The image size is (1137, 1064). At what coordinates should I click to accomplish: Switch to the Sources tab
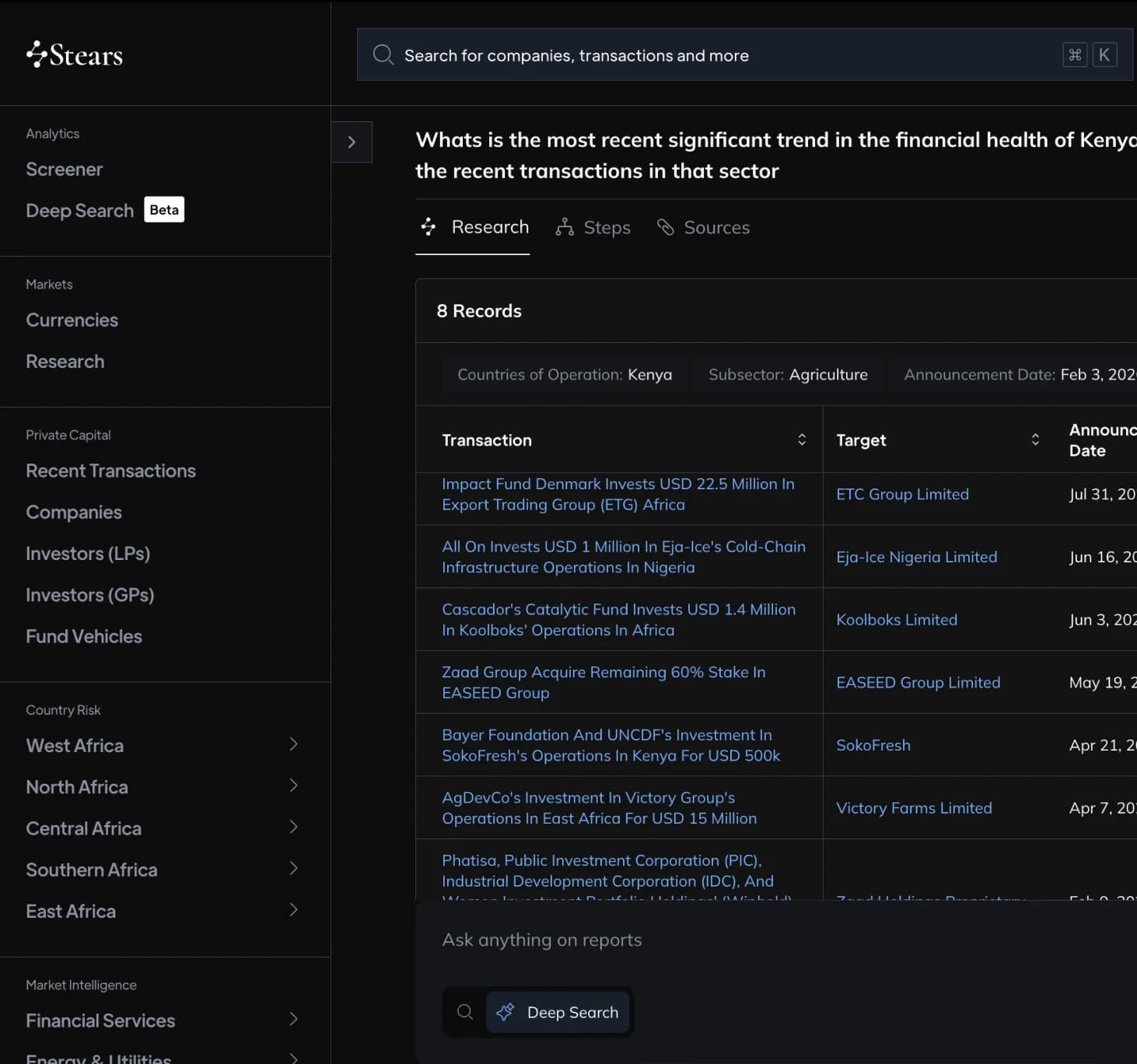704,227
